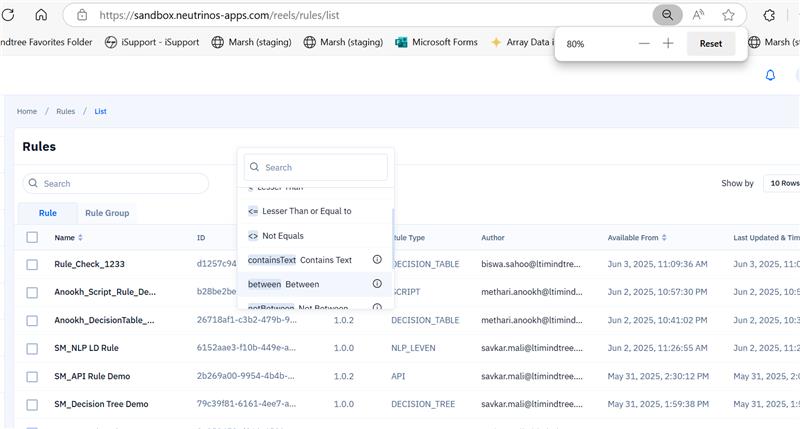The image size is (800, 429).
Task: Click the browser refresh icon
Action: 8,15
